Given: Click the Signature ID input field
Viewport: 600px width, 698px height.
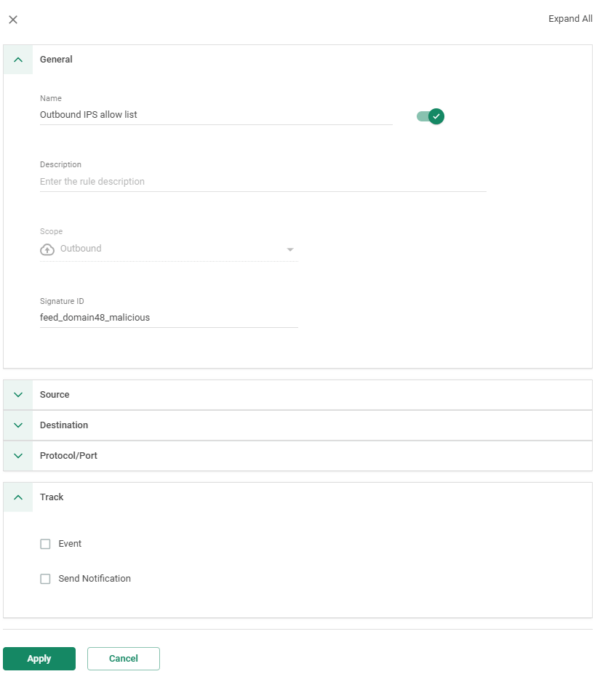Looking at the screenshot, I should pyautogui.click(x=169, y=317).
